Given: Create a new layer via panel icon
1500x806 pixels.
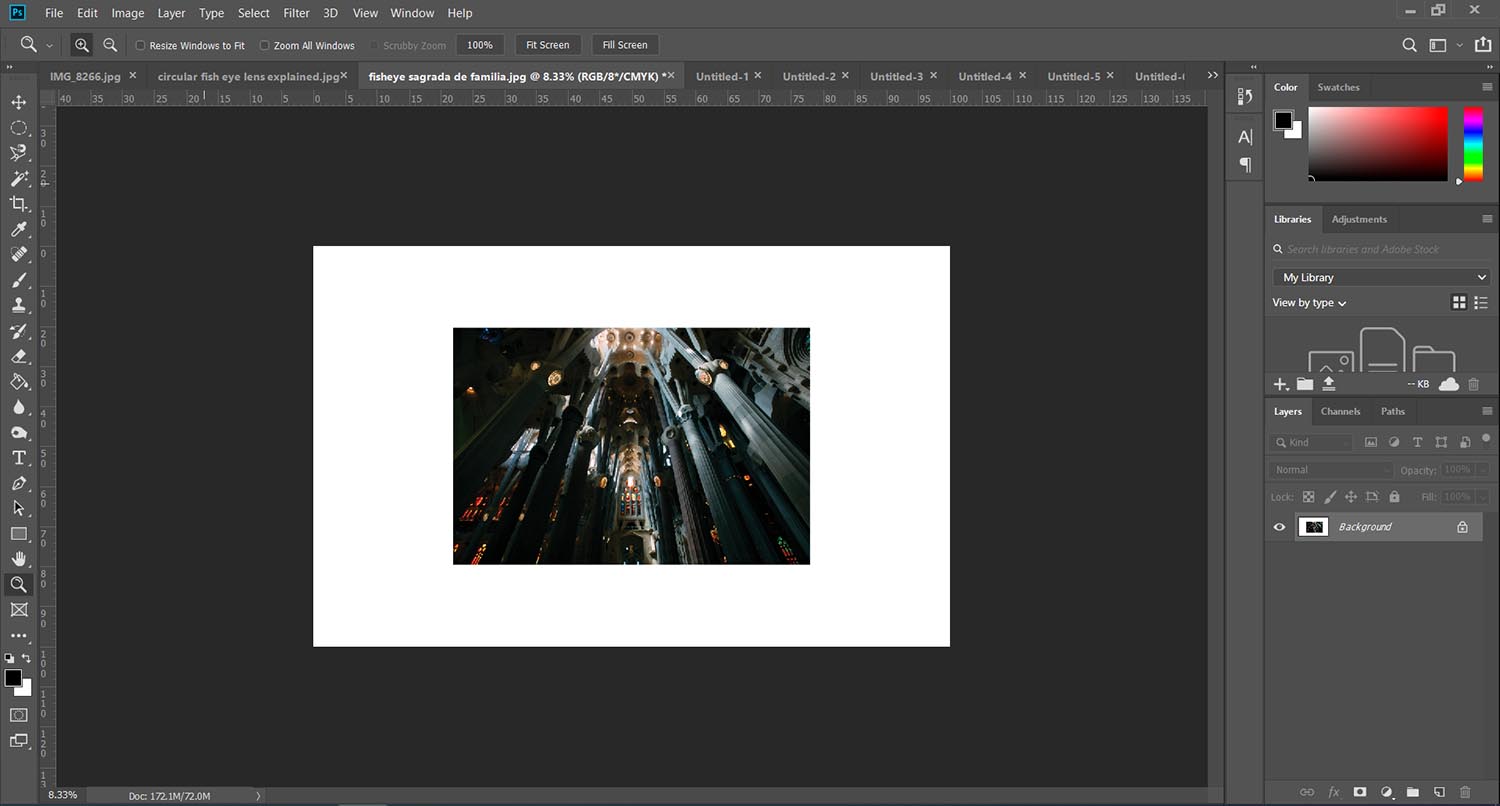Looking at the screenshot, I should tap(1439, 792).
